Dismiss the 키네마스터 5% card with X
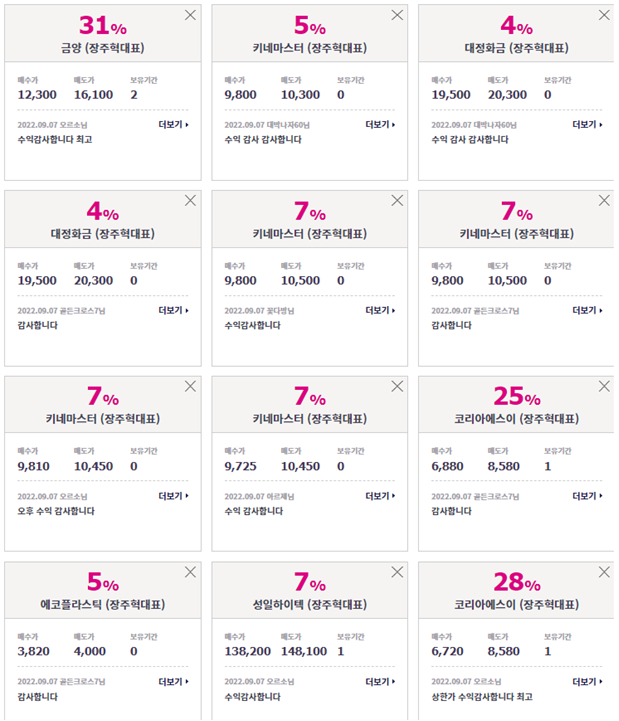The image size is (619, 721). 397,15
